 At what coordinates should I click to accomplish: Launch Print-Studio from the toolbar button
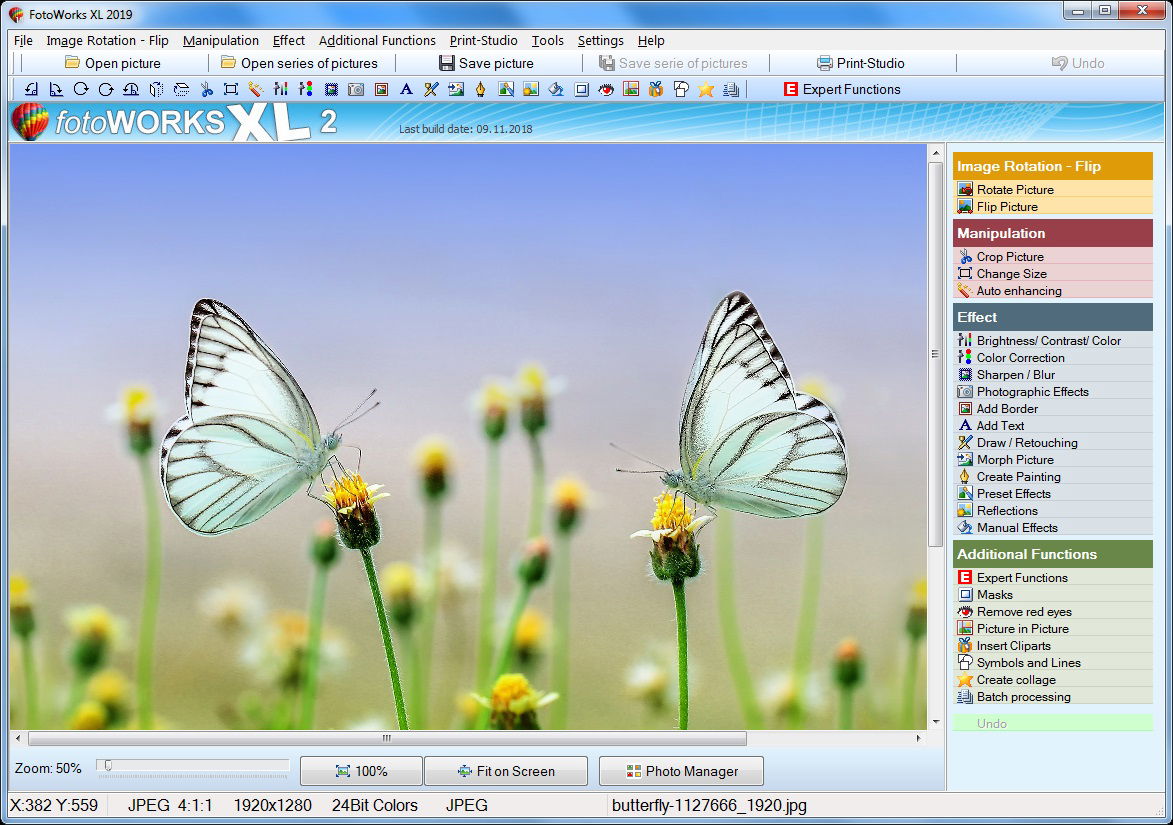coord(860,64)
